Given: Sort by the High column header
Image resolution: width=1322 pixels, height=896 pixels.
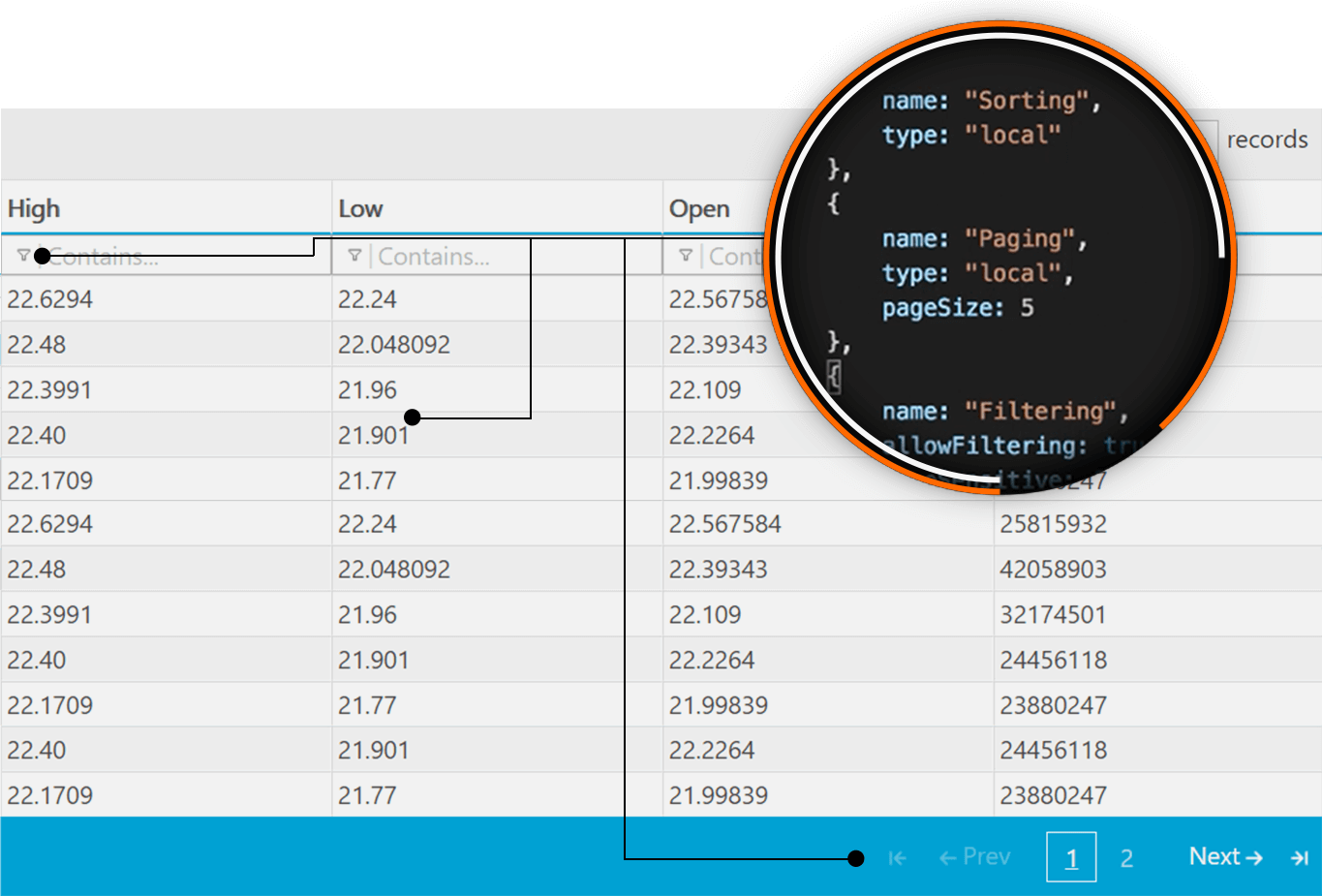Looking at the screenshot, I should click(x=35, y=208).
